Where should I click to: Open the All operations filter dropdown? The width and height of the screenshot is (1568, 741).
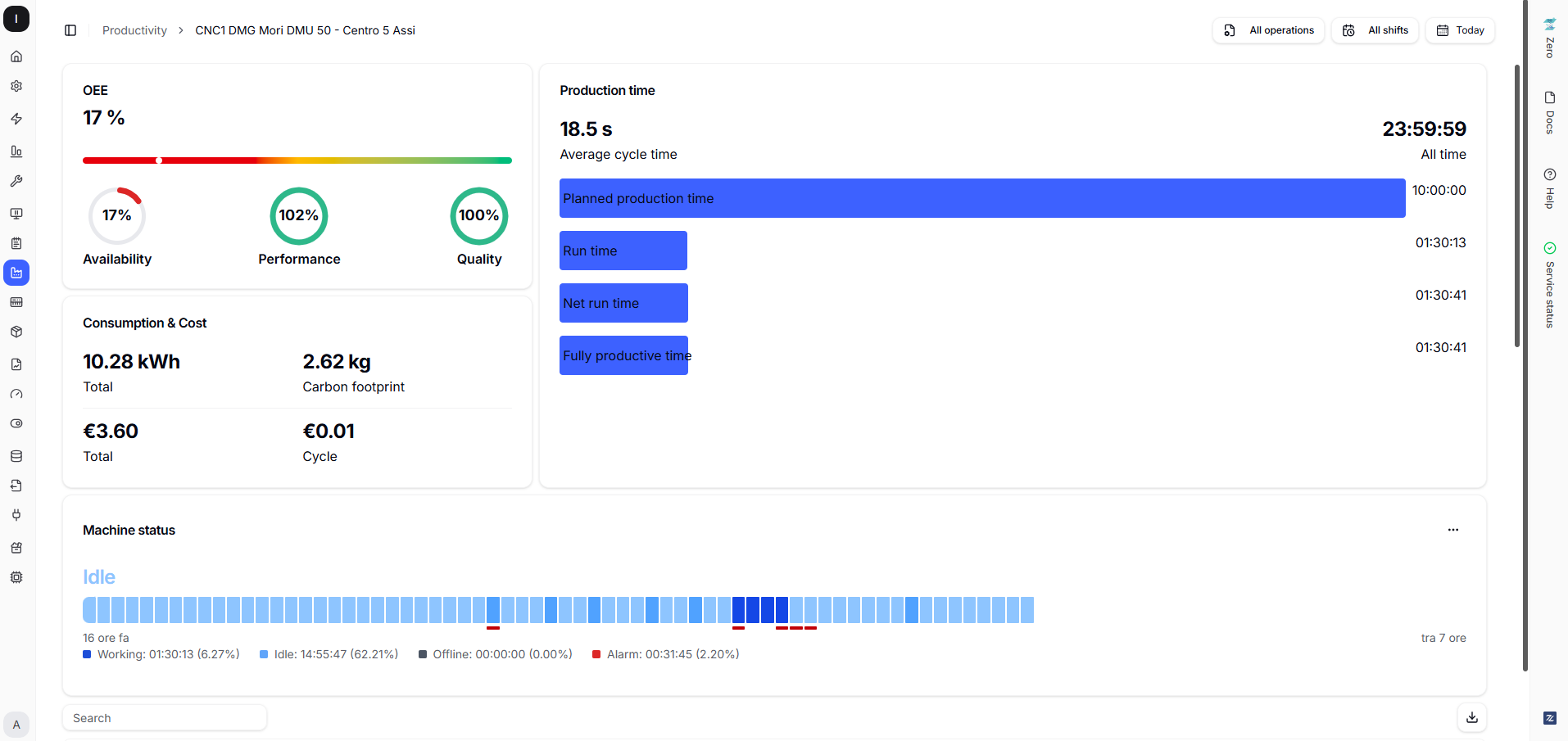(x=1268, y=30)
